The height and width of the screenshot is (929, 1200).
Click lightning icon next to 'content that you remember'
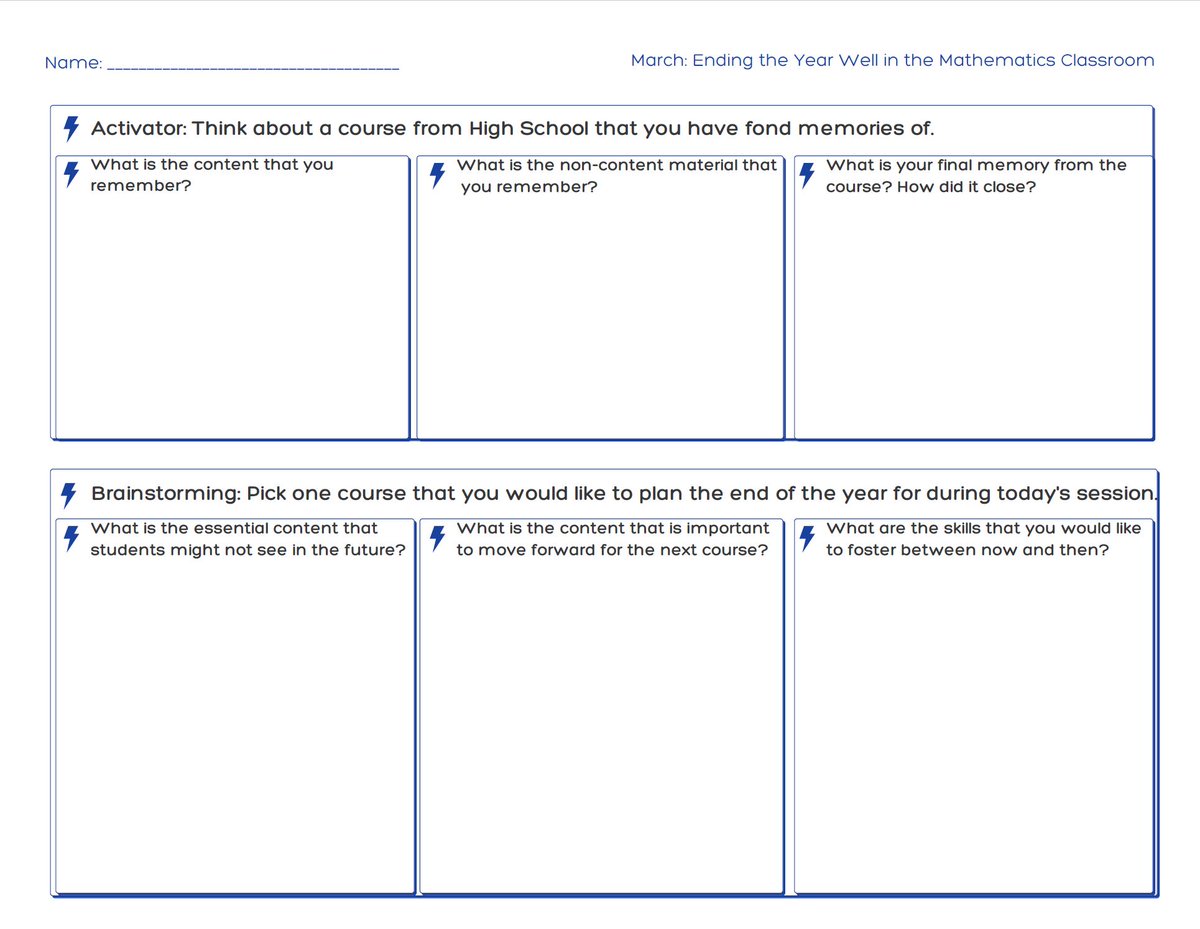[x=71, y=174]
